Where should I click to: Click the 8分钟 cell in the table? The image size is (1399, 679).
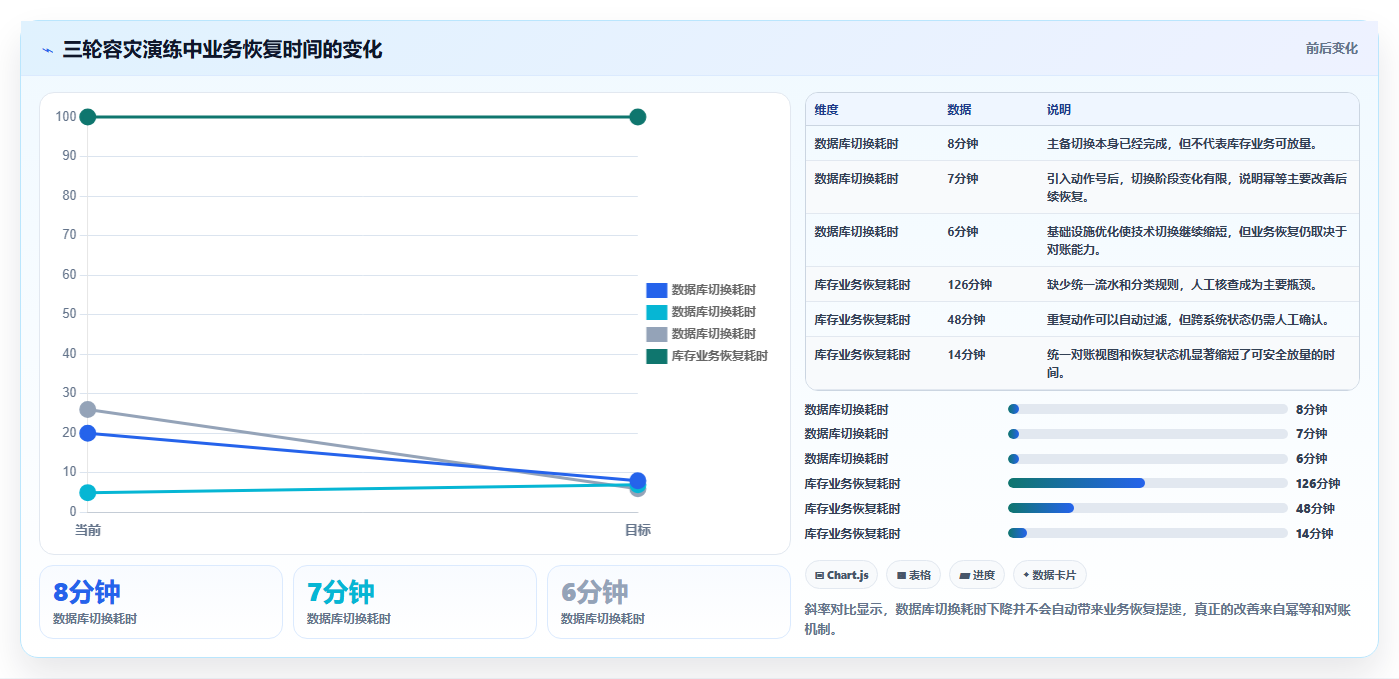(x=963, y=144)
